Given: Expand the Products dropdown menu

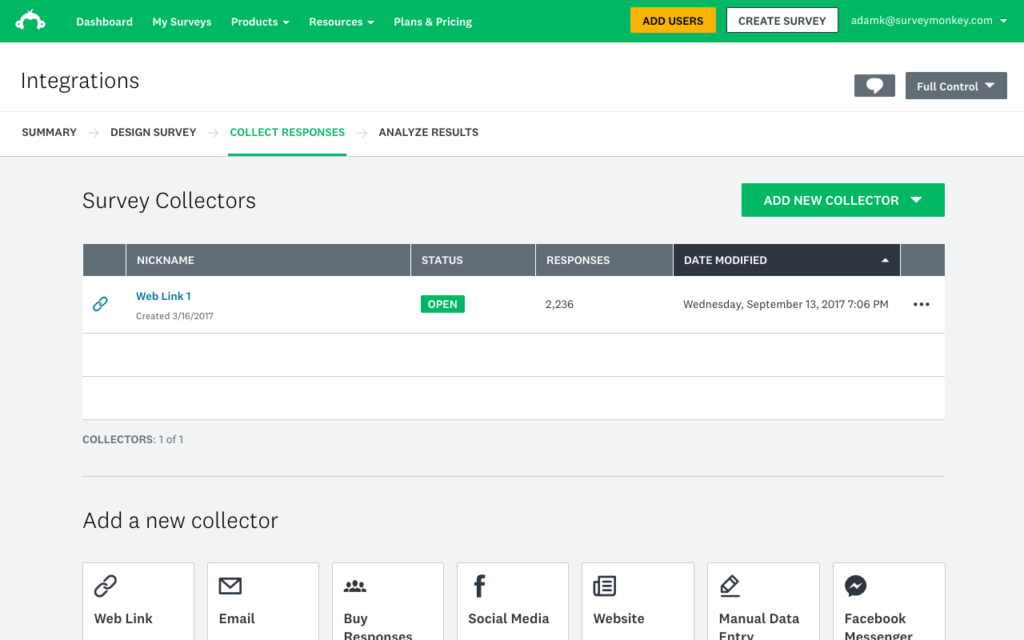Looking at the screenshot, I should (259, 21).
